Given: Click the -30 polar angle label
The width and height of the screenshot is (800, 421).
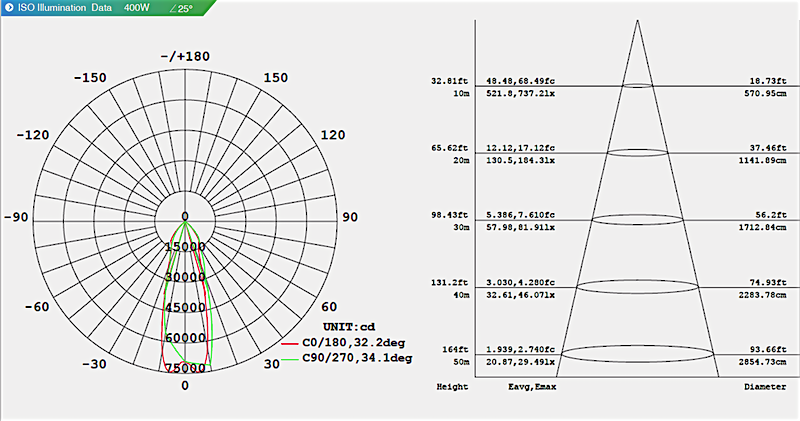Looking at the screenshot, I should coord(94,364).
